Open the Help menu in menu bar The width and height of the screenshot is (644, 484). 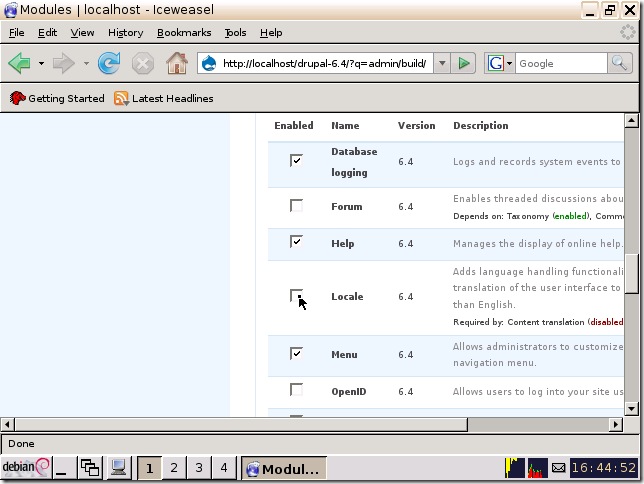(271, 32)
